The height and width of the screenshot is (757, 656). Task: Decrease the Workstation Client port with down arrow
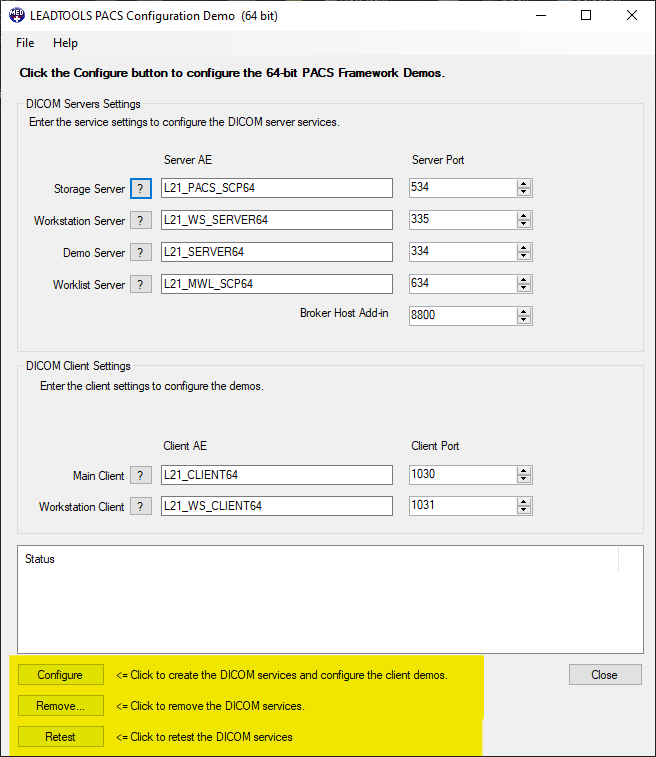[x=524, y=510]
